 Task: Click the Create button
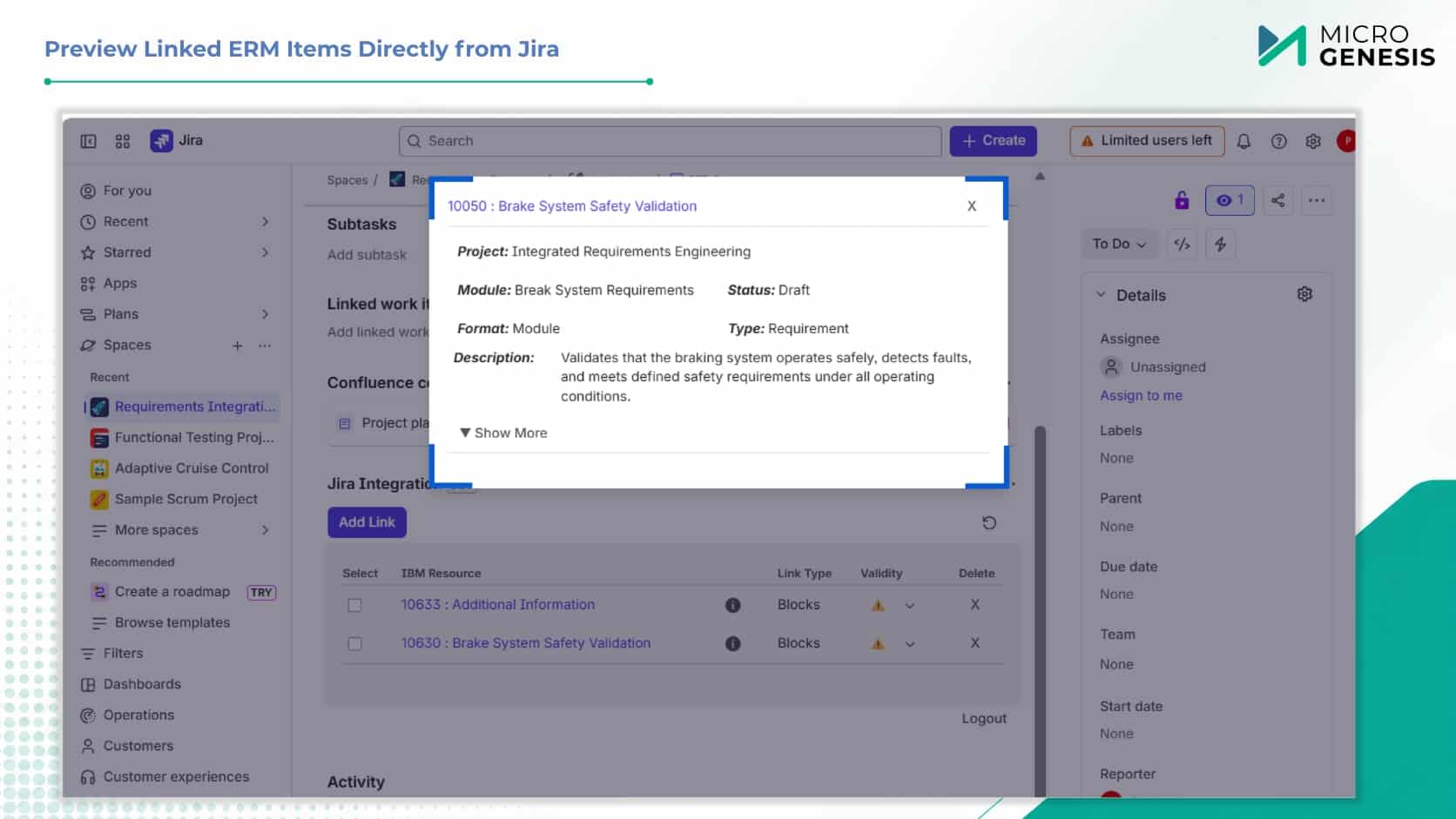(993, 141)
